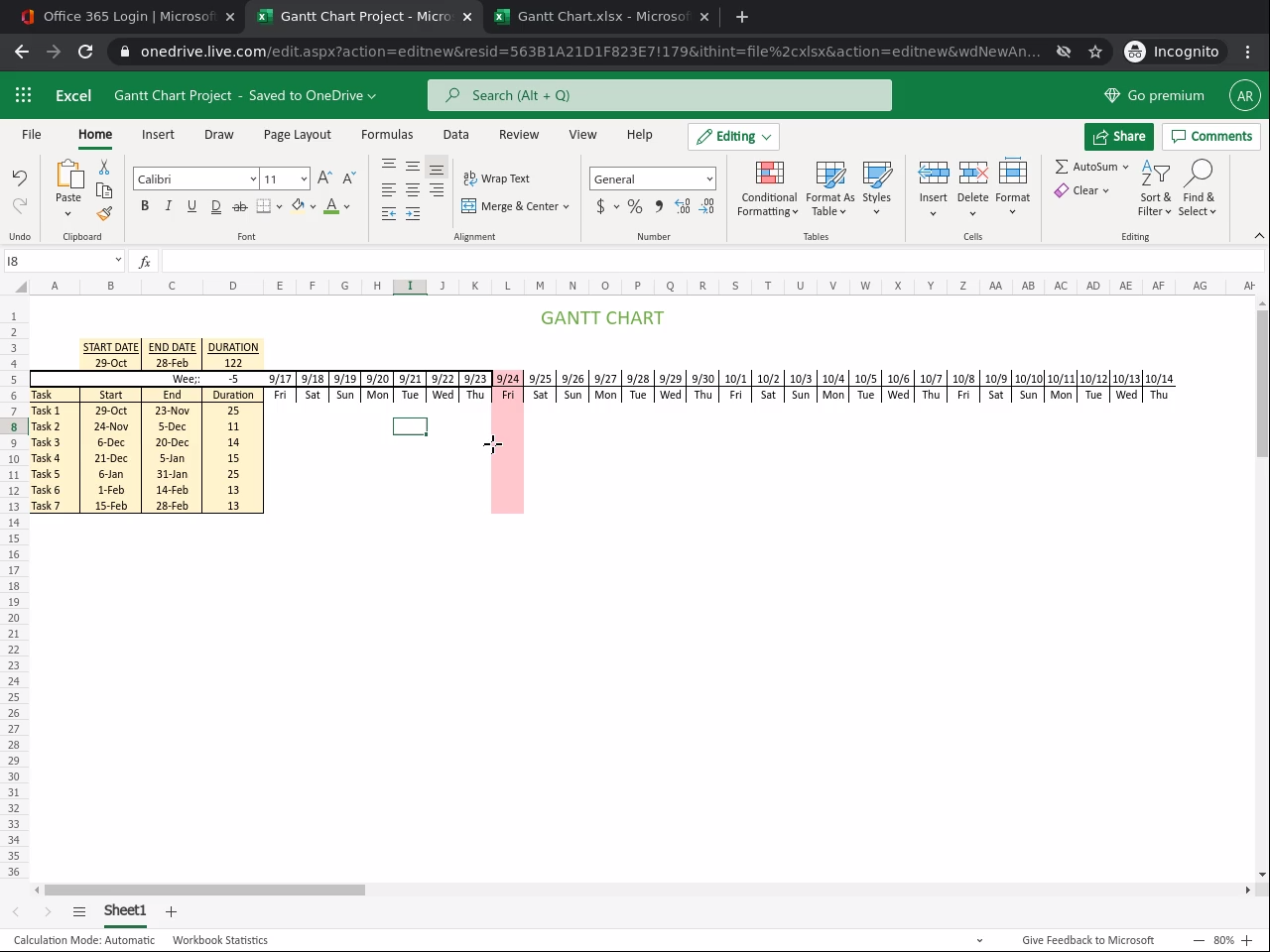
Task: Center text horizontally in cell
Action: (413, 190)
